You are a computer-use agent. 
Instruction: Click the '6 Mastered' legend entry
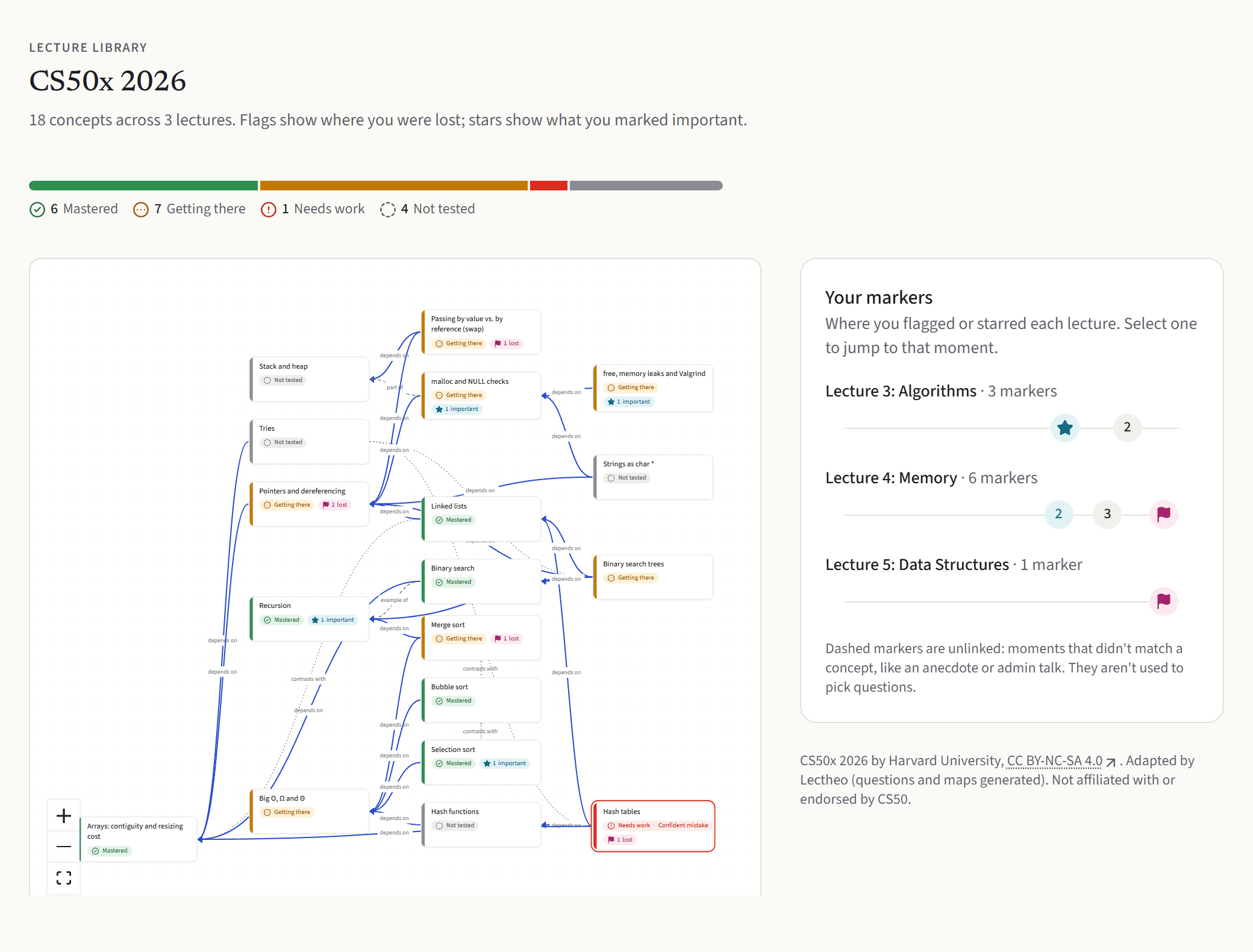tap(73, 209)
